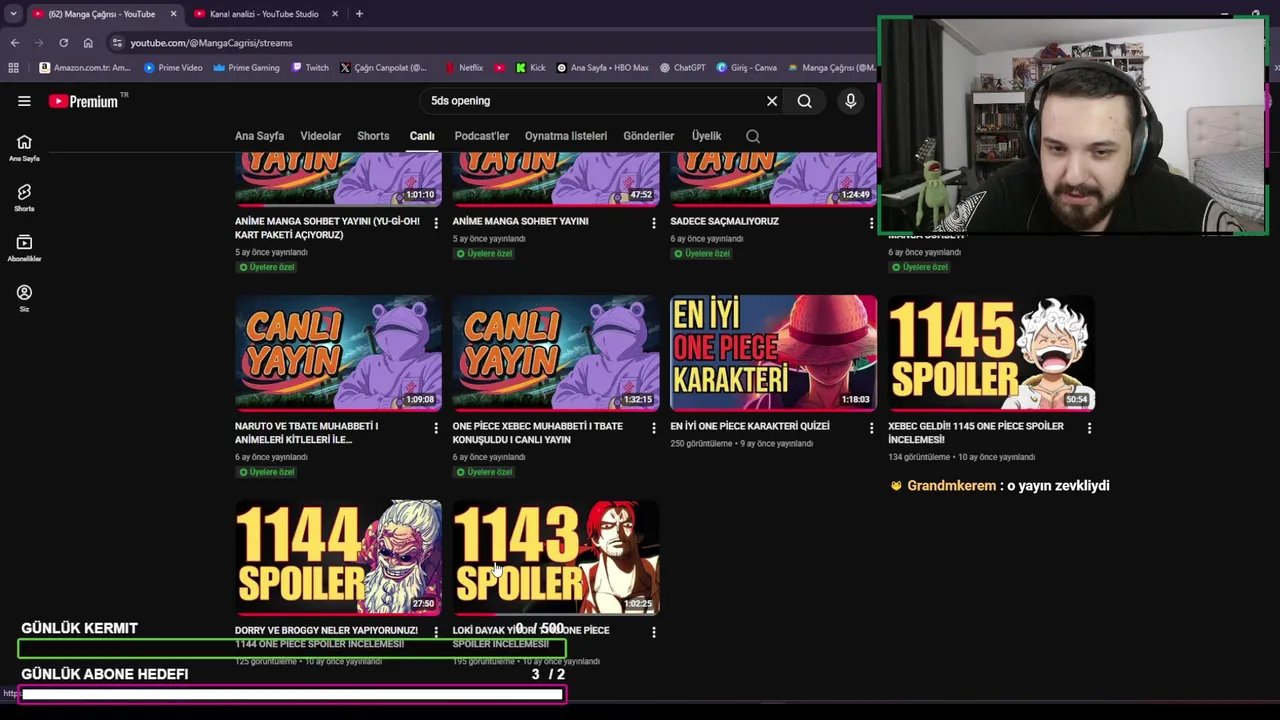Switch to the Videolar channel tab

point(320,136)
